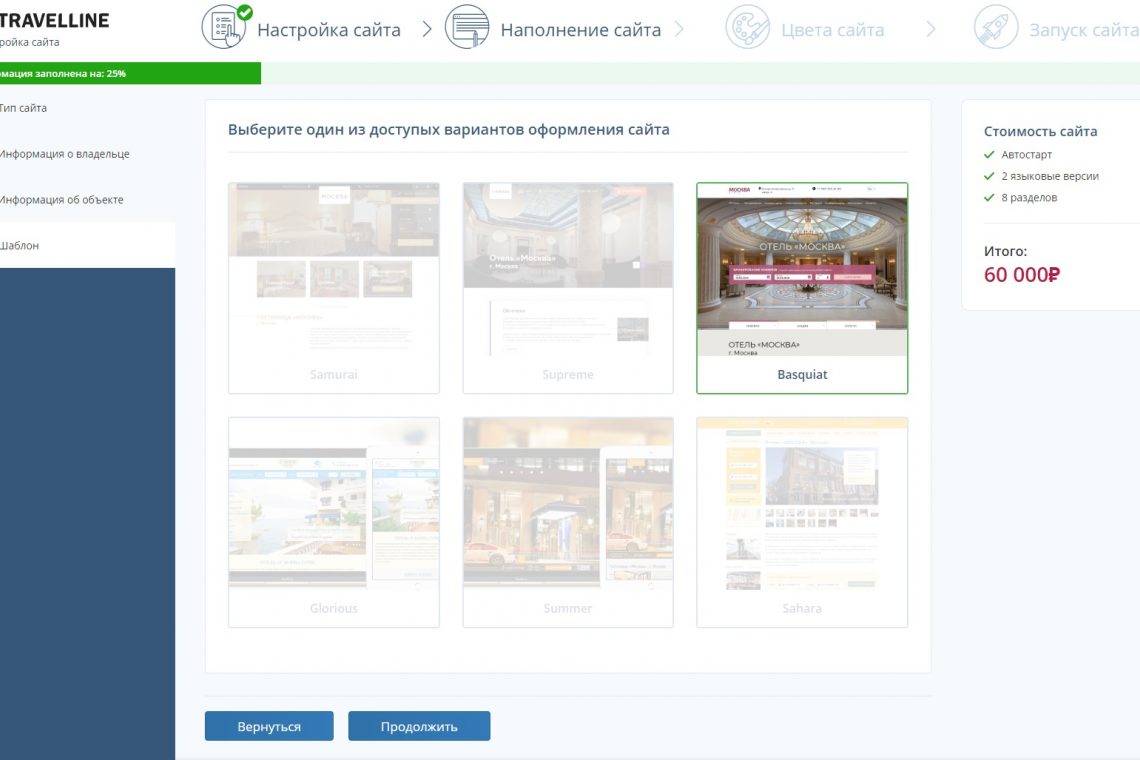Go to 'Тип сайта' sidebar section
The image size is (1140, 760).
87,108
